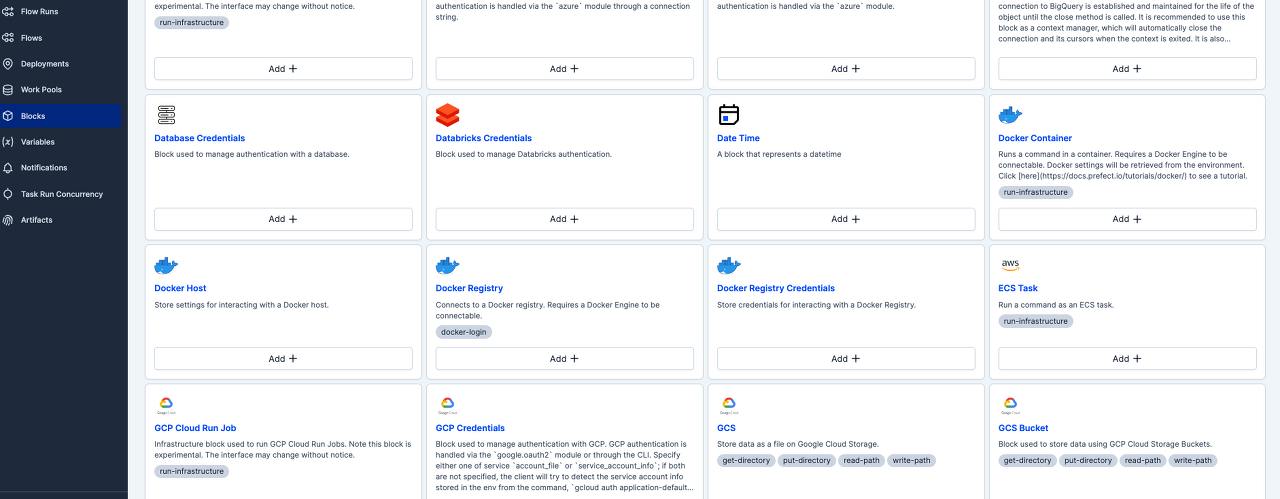
Task: Click the GCP Credentials Google Cloud logo
Action: click(447, 405)
